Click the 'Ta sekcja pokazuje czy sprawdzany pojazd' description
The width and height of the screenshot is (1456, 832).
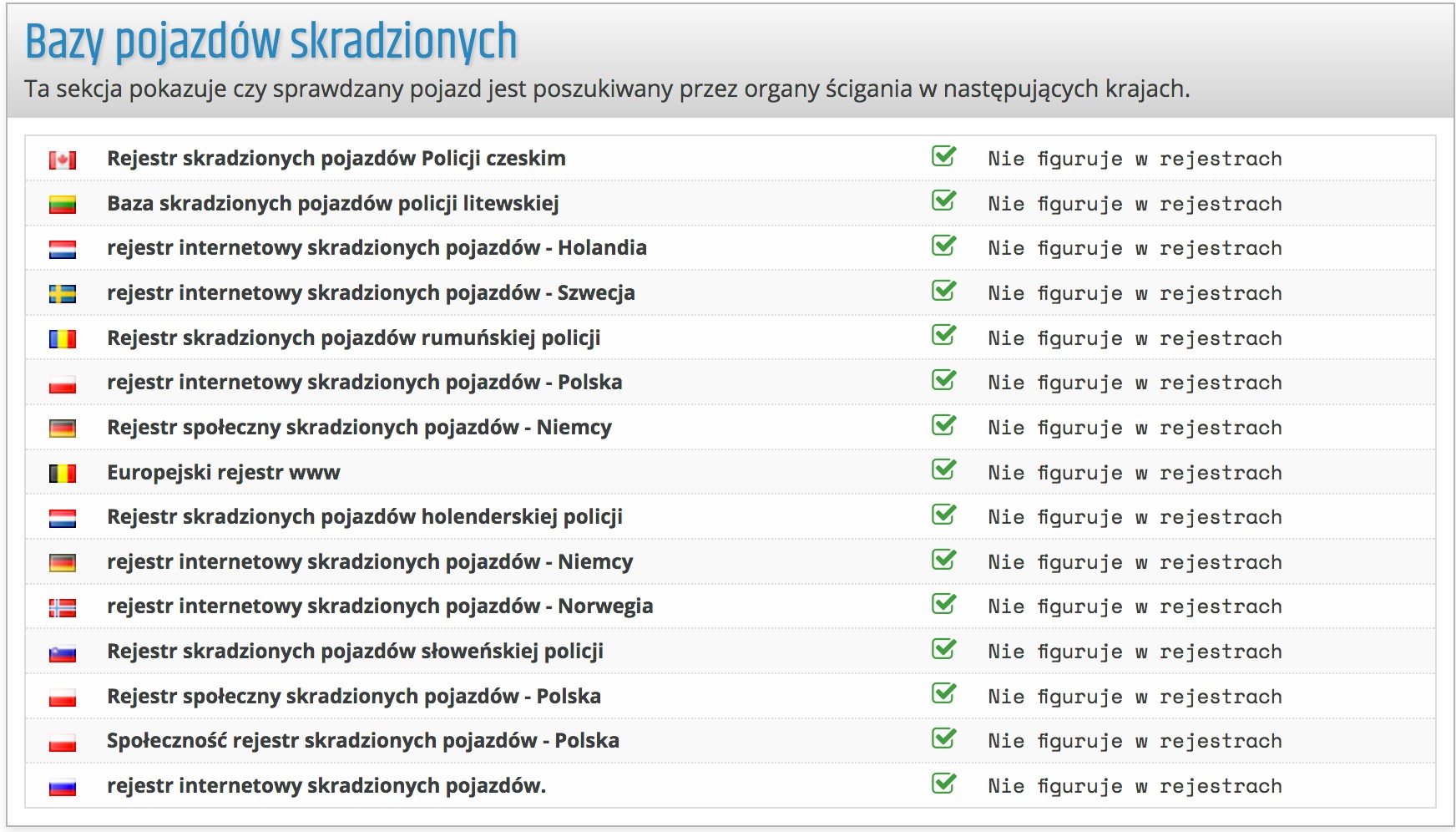(x=607, y=89)
